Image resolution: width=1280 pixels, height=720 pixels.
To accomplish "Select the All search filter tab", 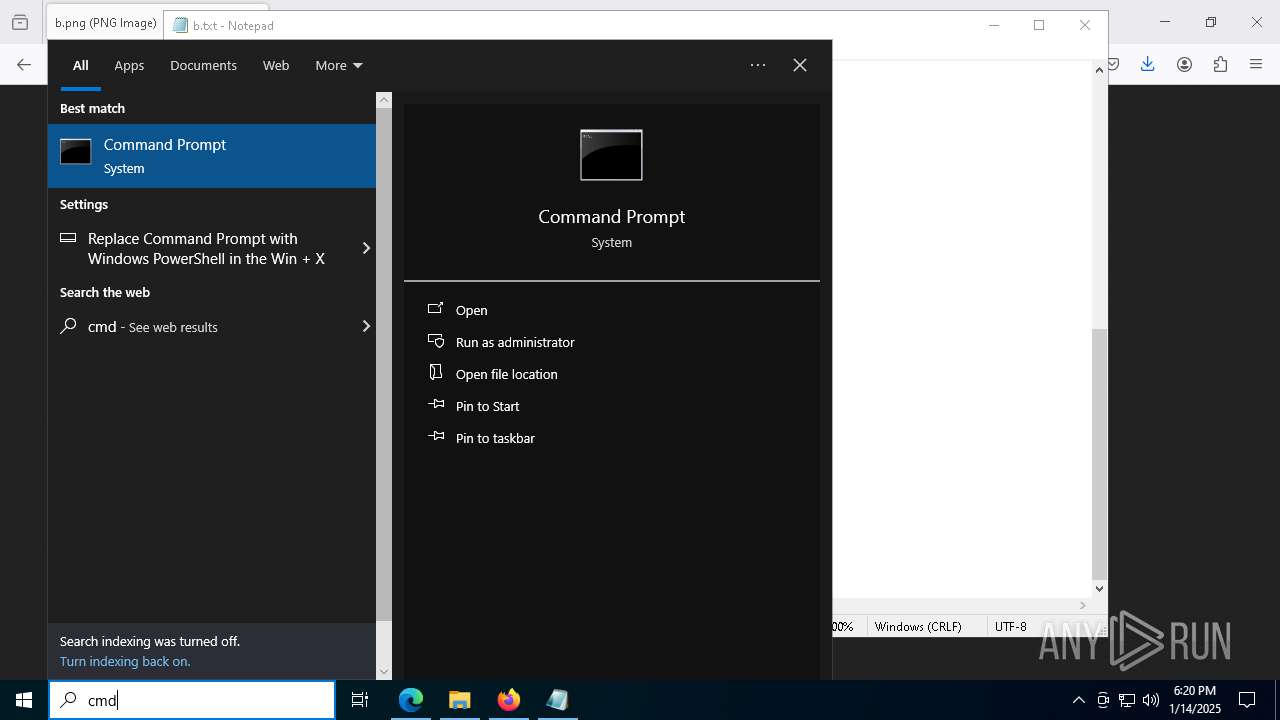I will [80, 65].
